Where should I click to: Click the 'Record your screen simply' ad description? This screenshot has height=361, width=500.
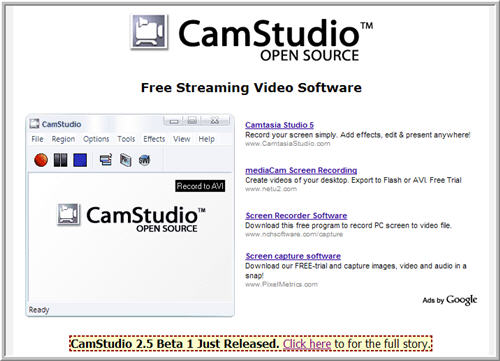(358, 135)
